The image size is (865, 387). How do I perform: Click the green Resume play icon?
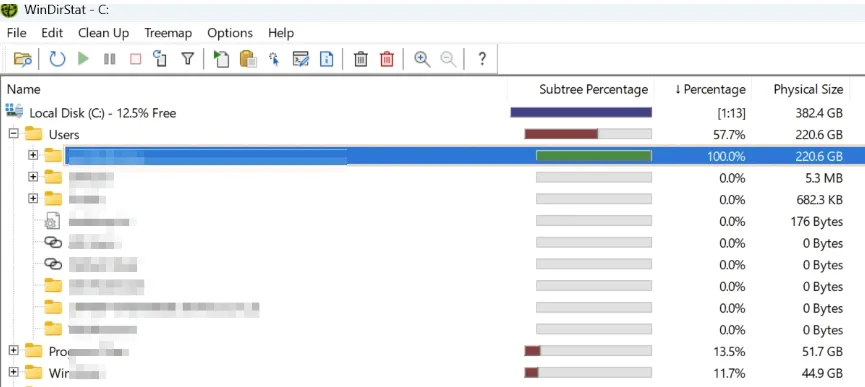coord(83,58)
